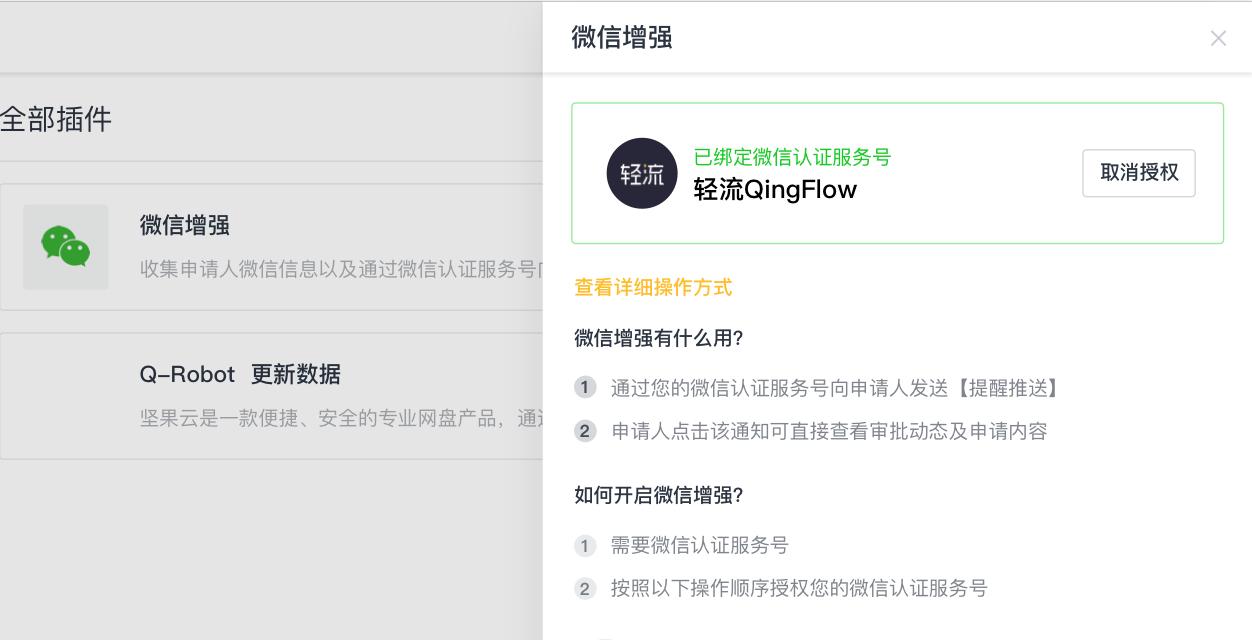Click the 微信增强有什么用 heading
Image resolution: width=1252 pixels, height=640 pixels.
tap(660, 339)
